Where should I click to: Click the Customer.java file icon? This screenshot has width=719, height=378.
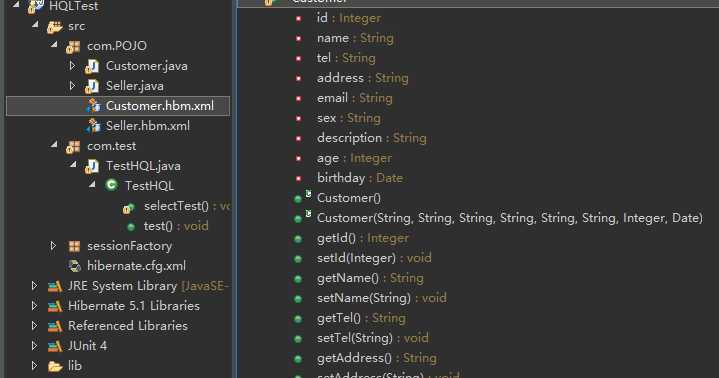point(92,67)
